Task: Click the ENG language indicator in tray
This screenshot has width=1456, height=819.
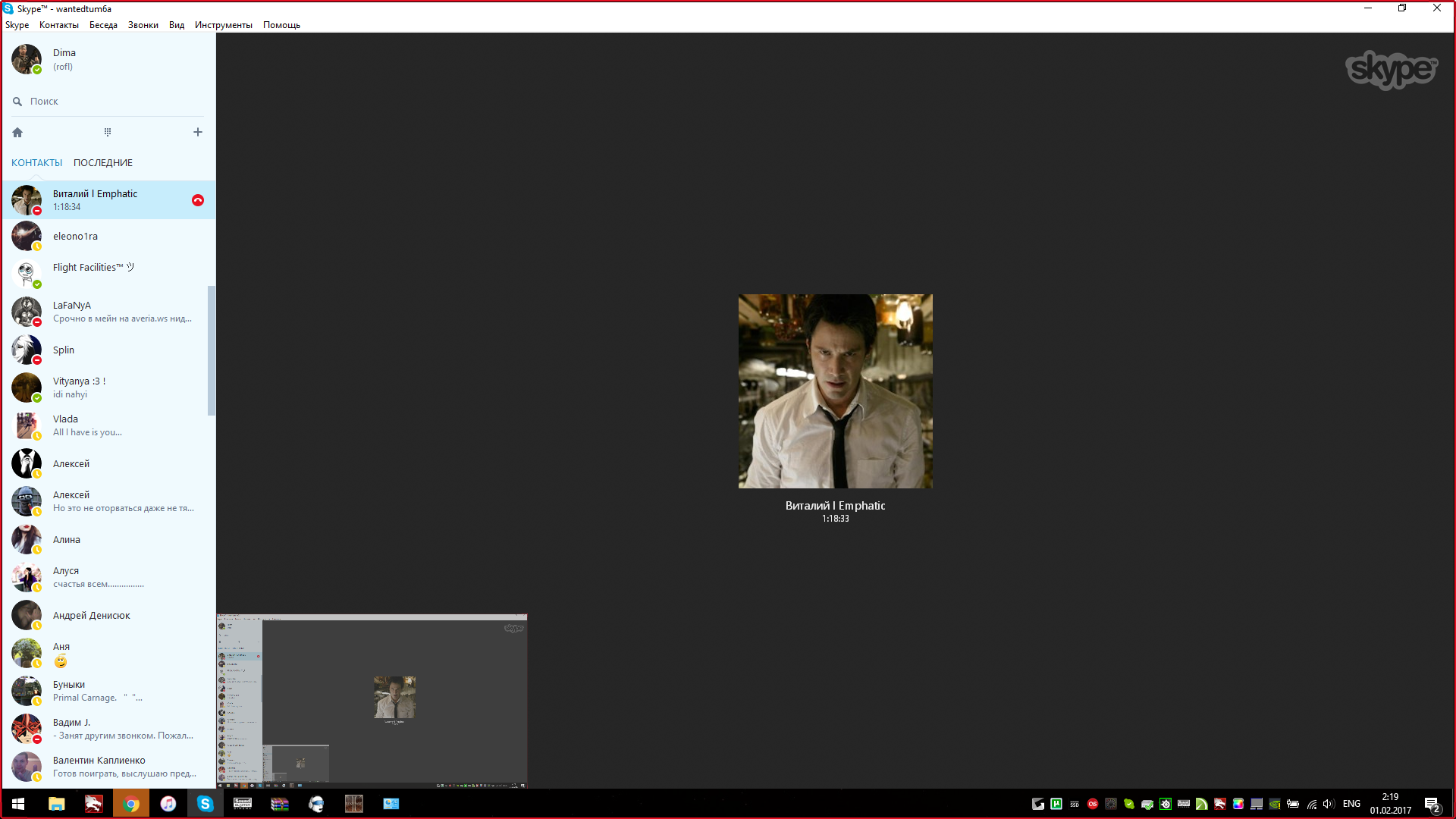Action: 1351,804
